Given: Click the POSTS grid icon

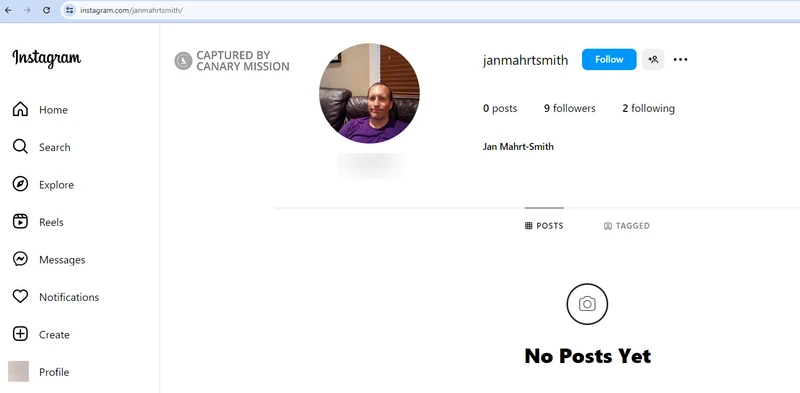Looking at the screenshot, I should coord(529,226).
